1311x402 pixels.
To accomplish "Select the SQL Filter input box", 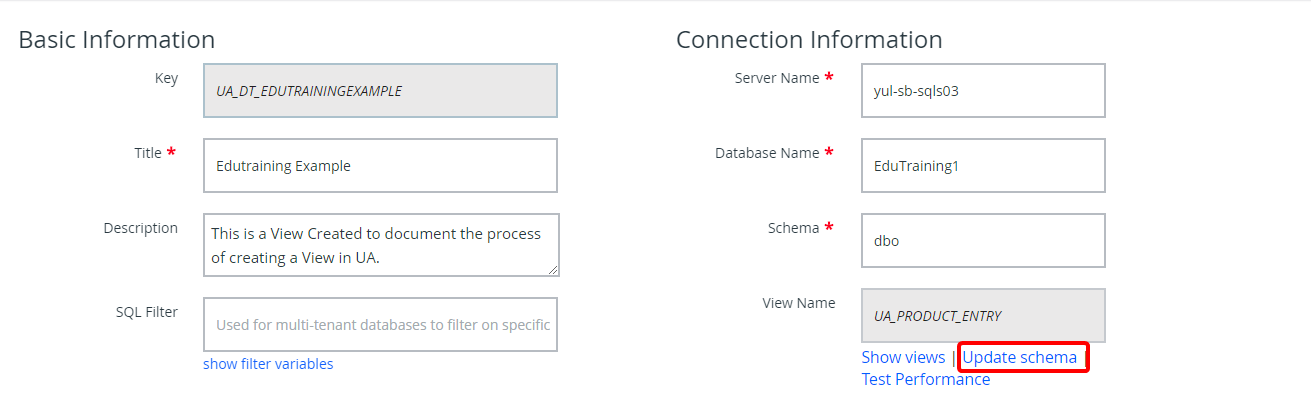I will (x=380, y=324).
